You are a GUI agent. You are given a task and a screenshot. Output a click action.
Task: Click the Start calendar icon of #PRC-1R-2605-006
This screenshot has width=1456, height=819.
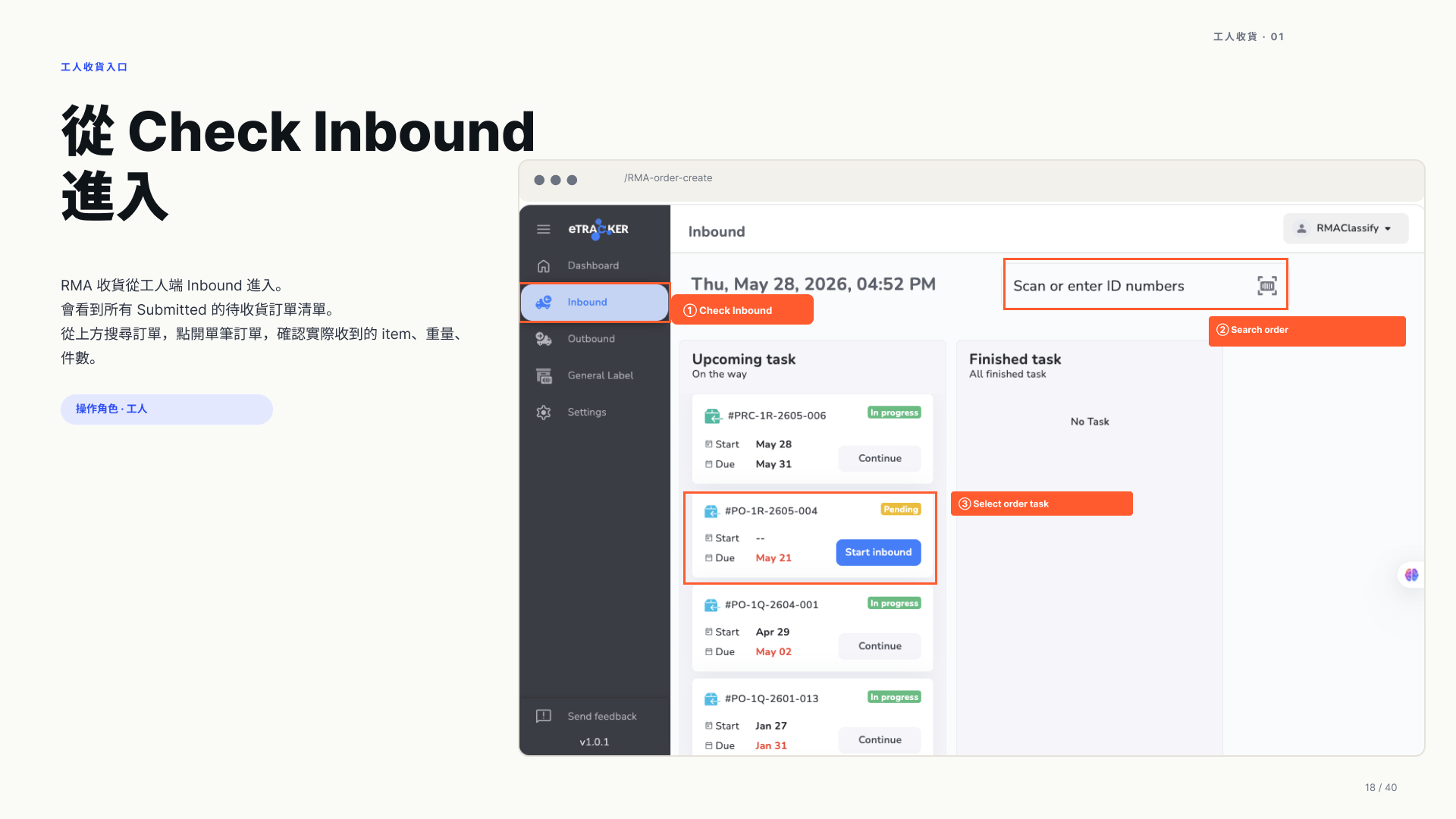coord(709,444)
